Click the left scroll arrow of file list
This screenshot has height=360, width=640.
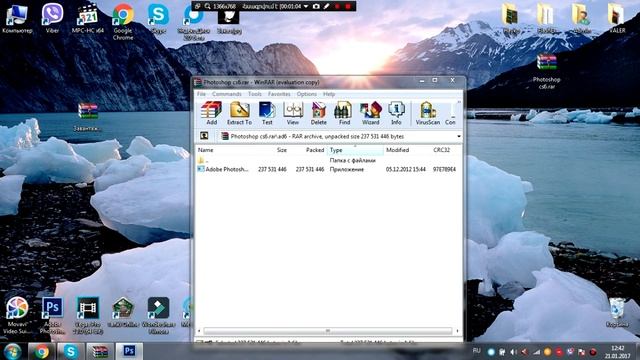click(199, 331)
